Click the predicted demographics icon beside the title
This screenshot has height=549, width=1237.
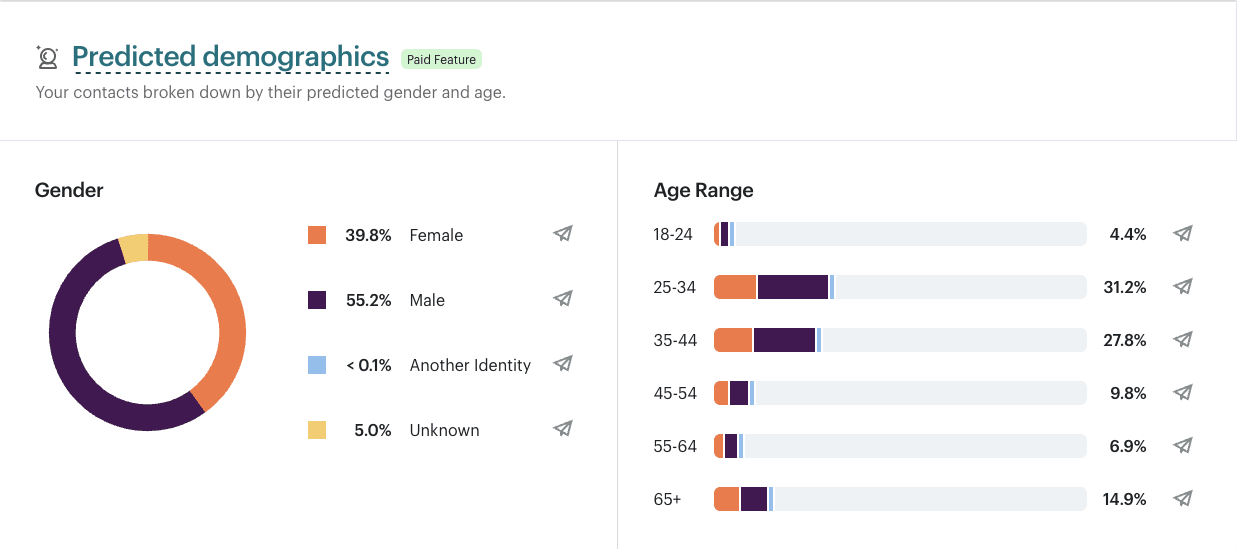point(47,58)
